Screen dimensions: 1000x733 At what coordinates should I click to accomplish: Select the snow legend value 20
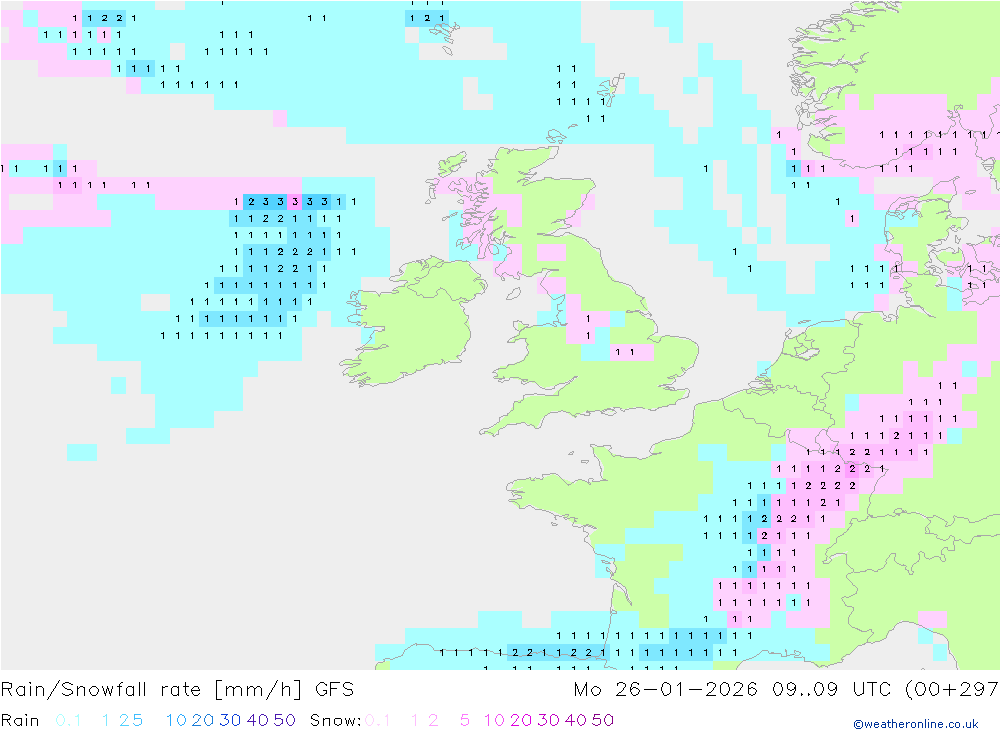tap(521, 720)
